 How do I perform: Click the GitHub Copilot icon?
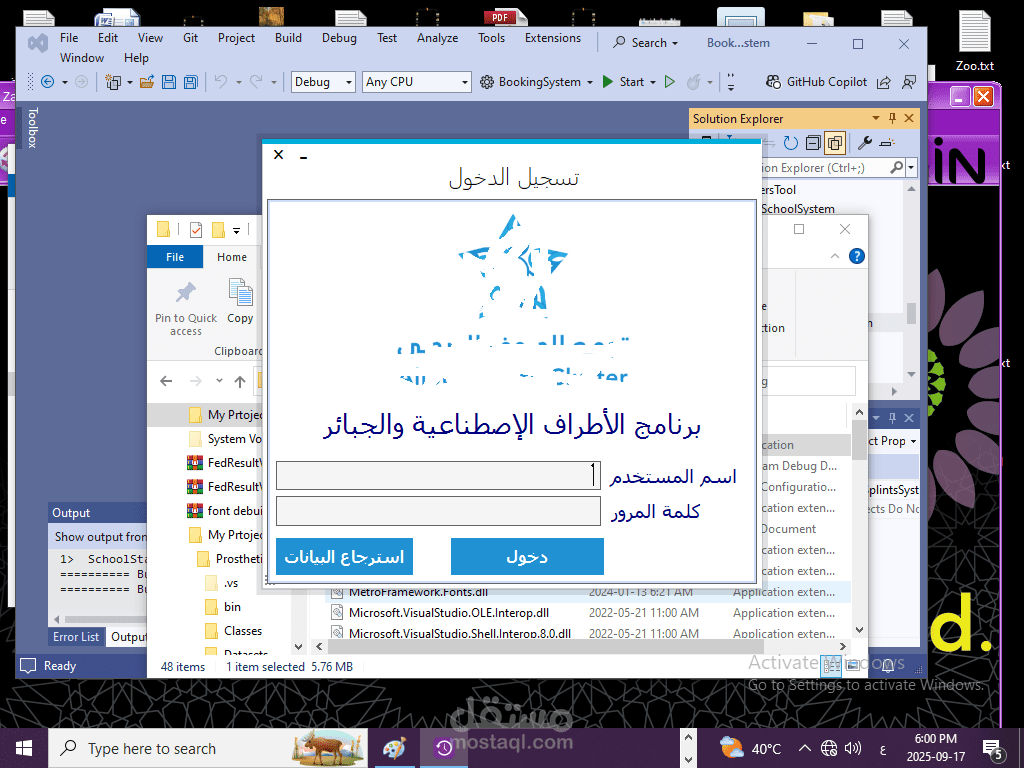[x=772, y=82]
